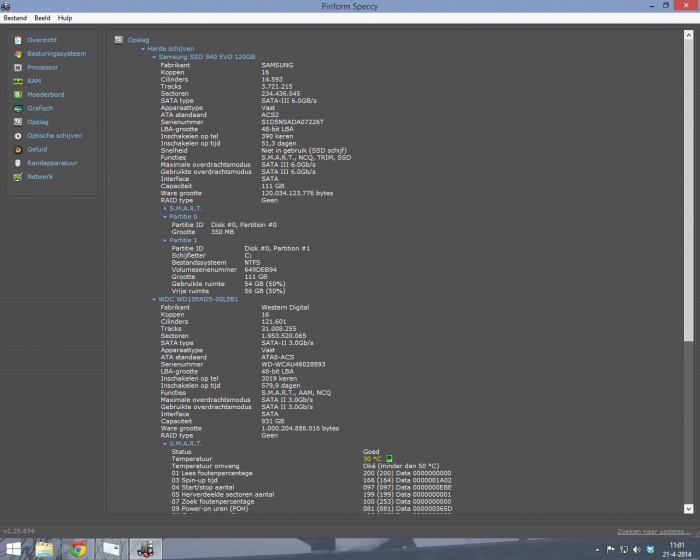Show hidden tray icons arrow
This screenshot has width=700, height=560.
pyautogui.click(x=597, y=550)
